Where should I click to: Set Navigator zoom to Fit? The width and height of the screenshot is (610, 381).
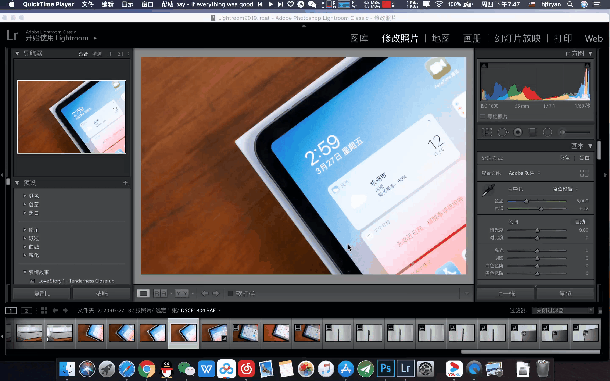(x=83, y=53)
